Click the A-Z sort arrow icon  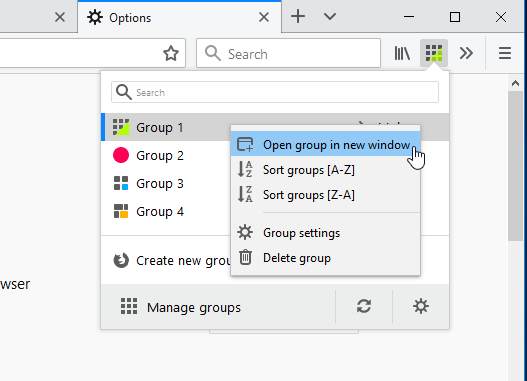coord(245,169)
